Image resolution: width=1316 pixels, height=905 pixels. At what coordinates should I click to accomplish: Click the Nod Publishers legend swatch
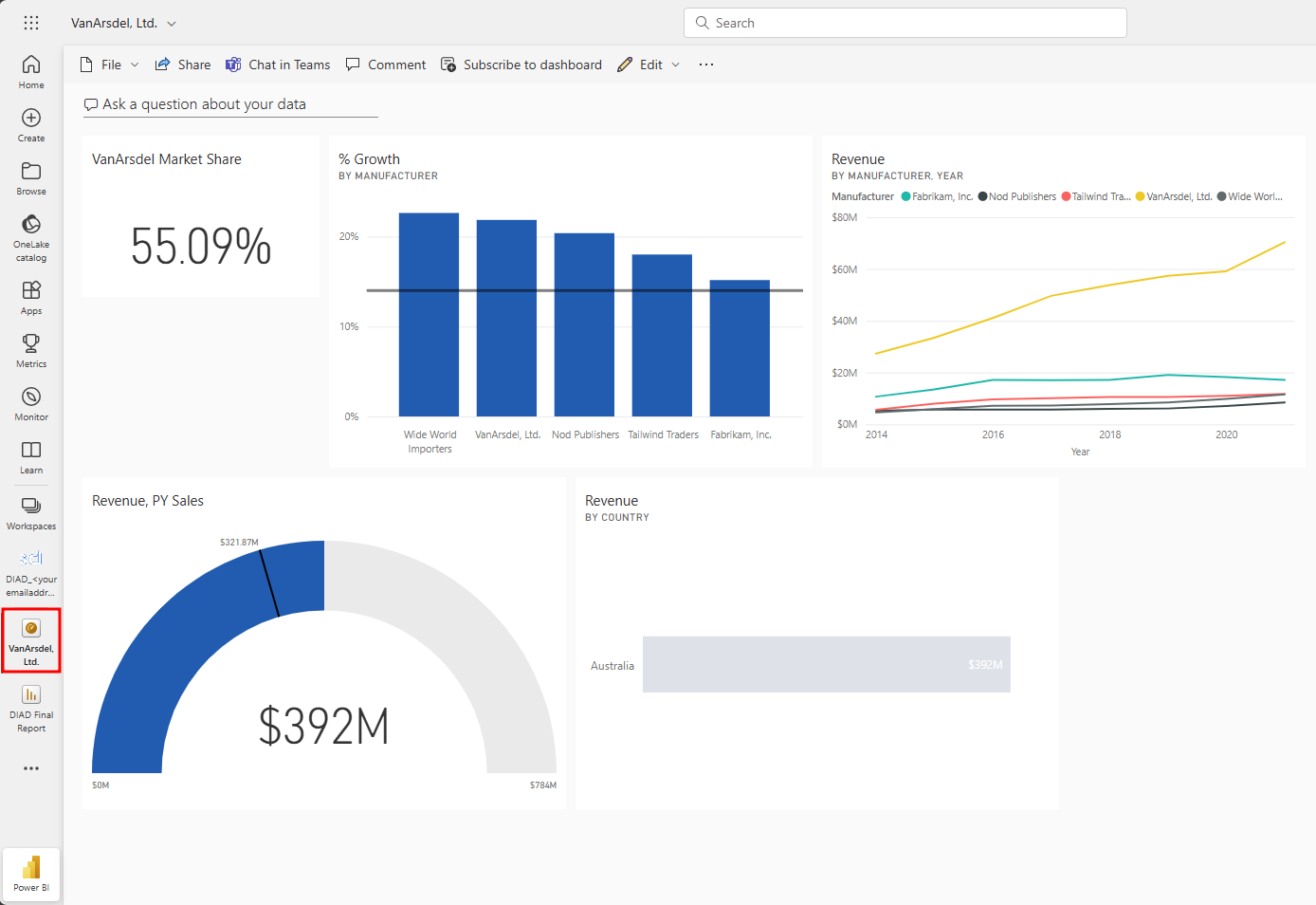(982, 196)
